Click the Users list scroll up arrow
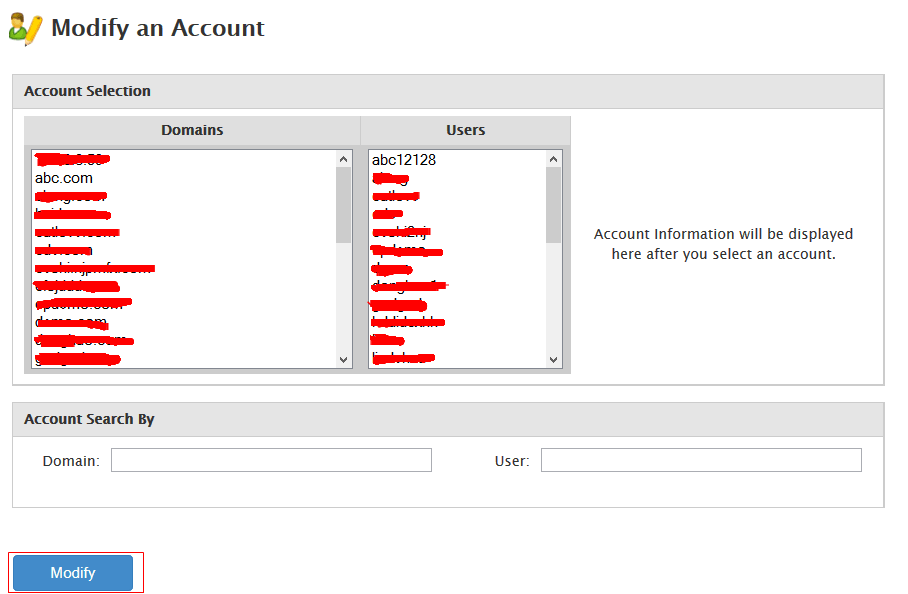 [554, 159]
